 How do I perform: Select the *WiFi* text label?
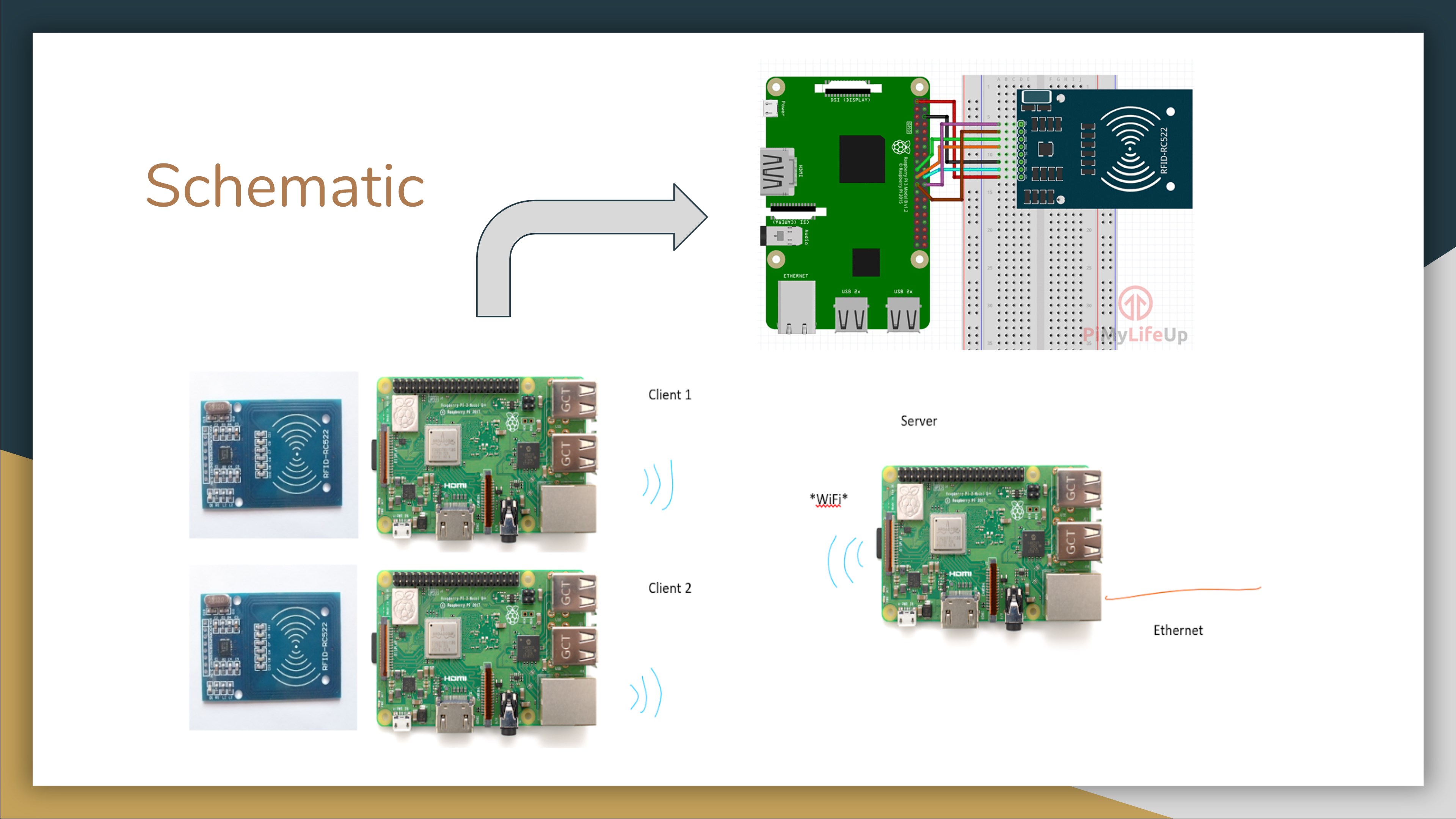[828, 499]
